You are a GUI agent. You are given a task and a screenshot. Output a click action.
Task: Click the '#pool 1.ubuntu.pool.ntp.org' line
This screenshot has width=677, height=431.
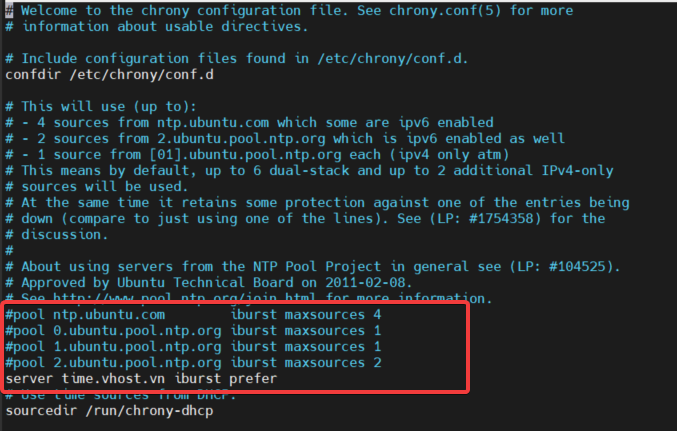tap(193, 347)
